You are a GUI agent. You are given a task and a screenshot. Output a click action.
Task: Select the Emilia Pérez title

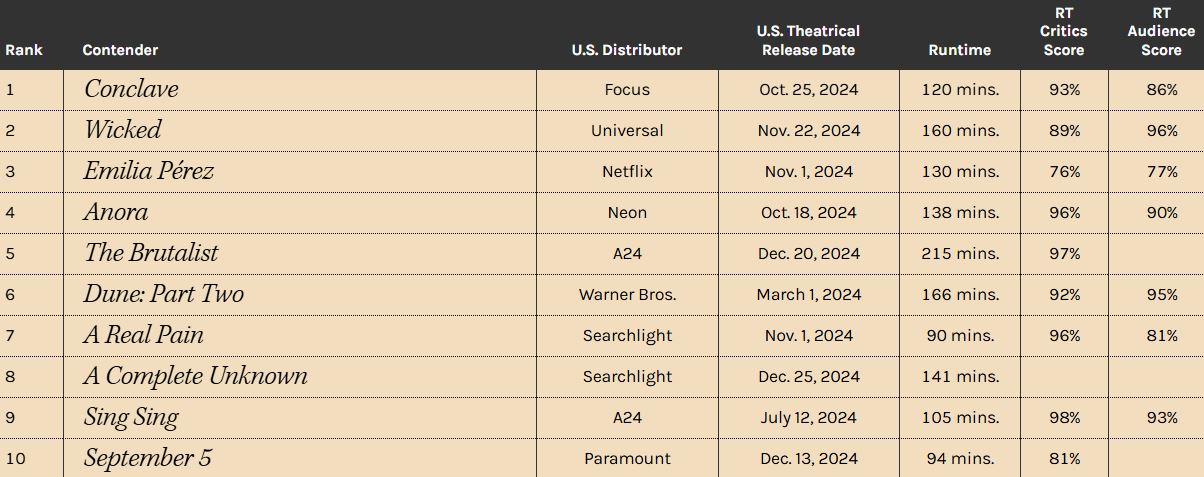pos(149,171)
